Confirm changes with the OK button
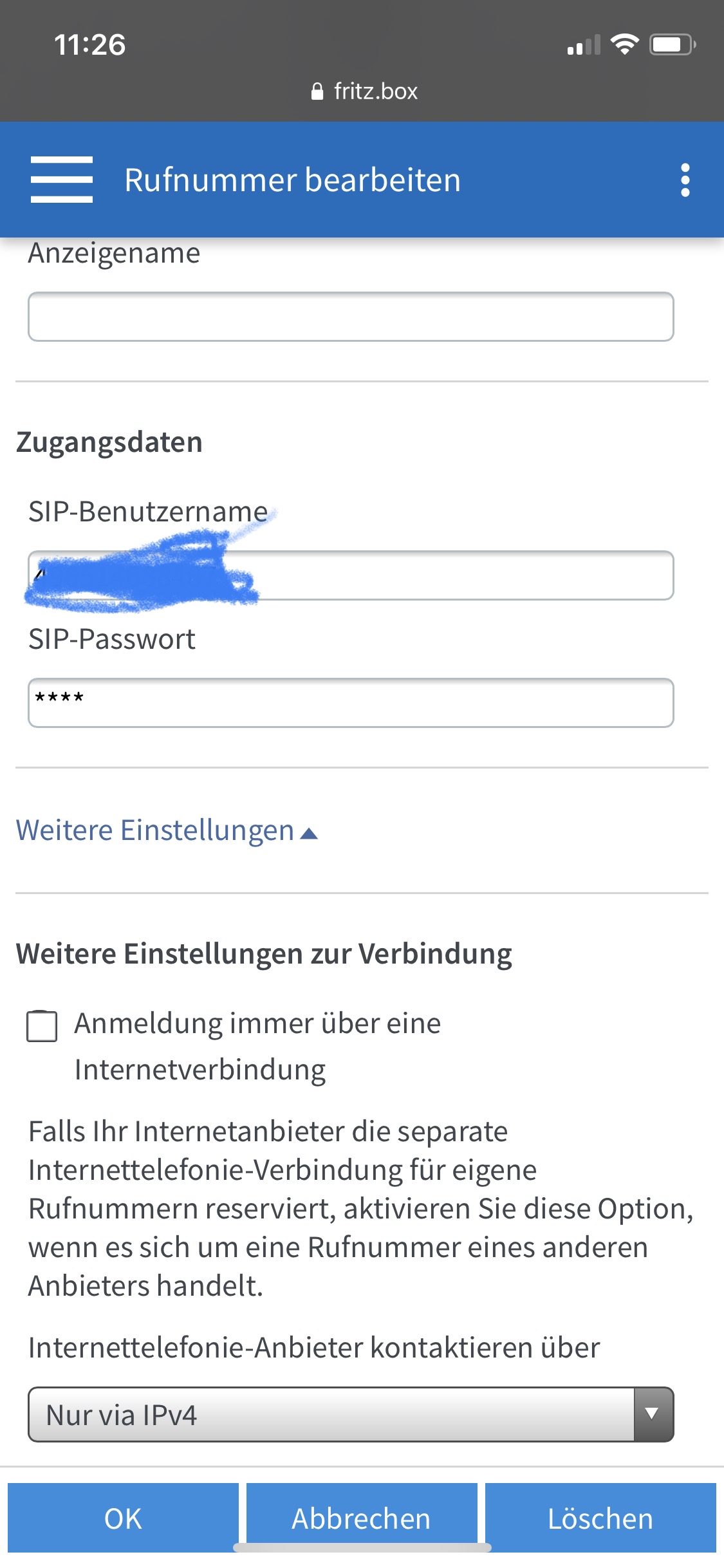 pos(123,1518)
